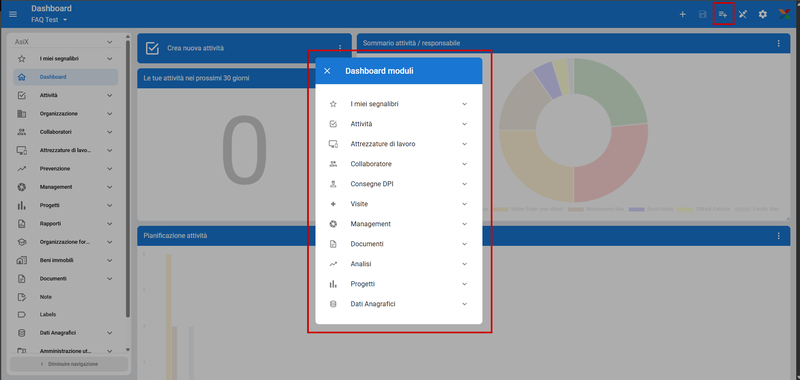The image size is (800, 380).
Task: Click the Note icon in sidebar
Action: tap(21, 297)
